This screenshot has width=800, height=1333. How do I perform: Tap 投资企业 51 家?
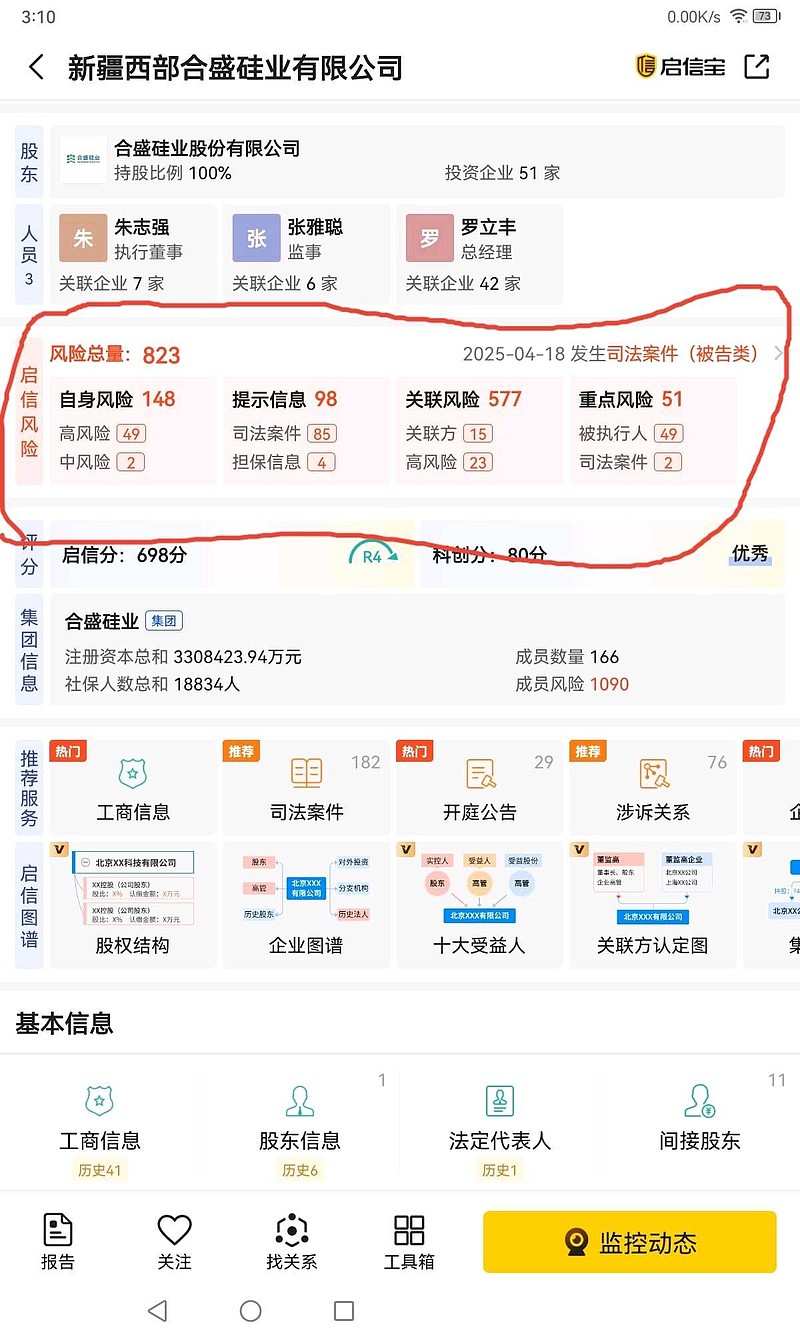pyautogui.click(x=502, y=173)
